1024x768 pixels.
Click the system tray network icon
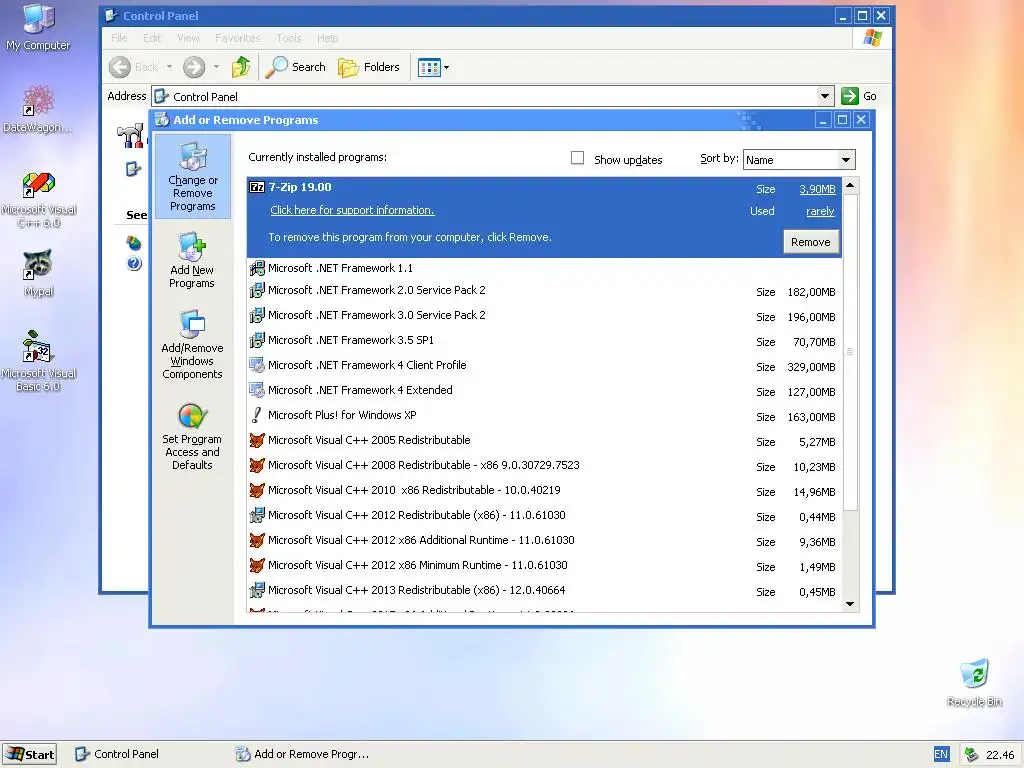coord(971,754)
